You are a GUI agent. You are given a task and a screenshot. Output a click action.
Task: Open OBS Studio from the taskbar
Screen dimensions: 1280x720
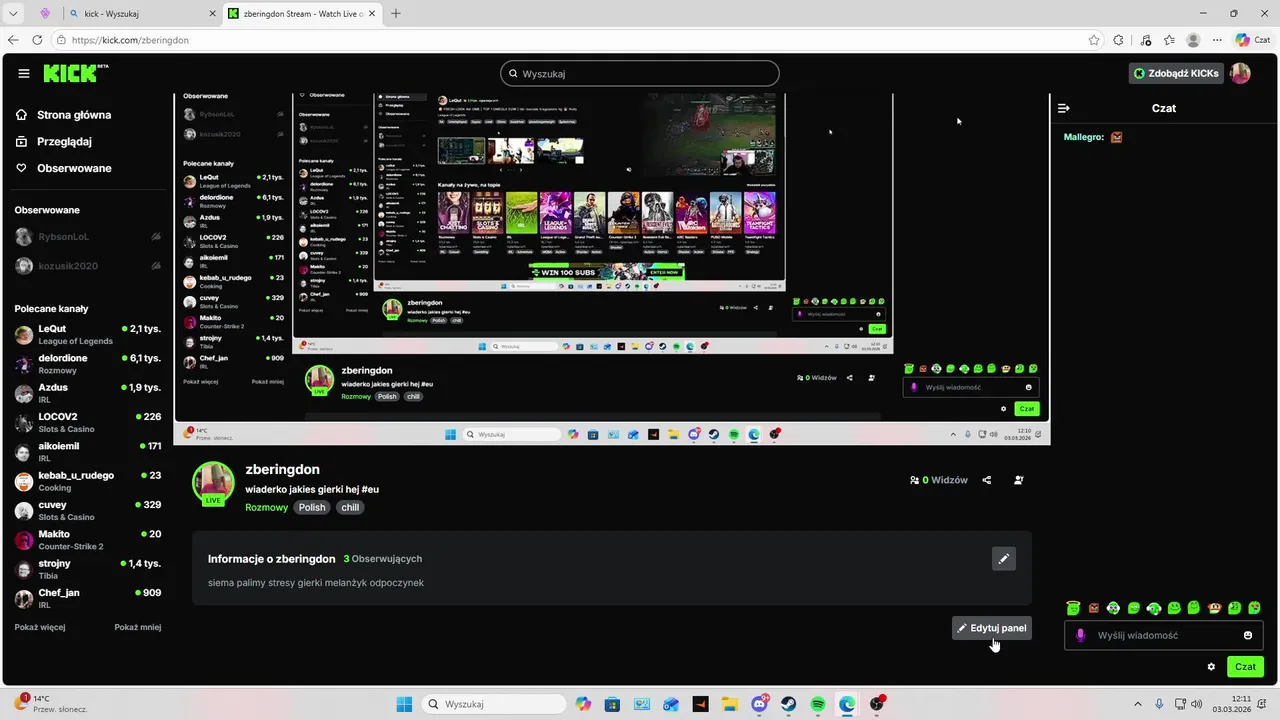click(x=877, y=704)
